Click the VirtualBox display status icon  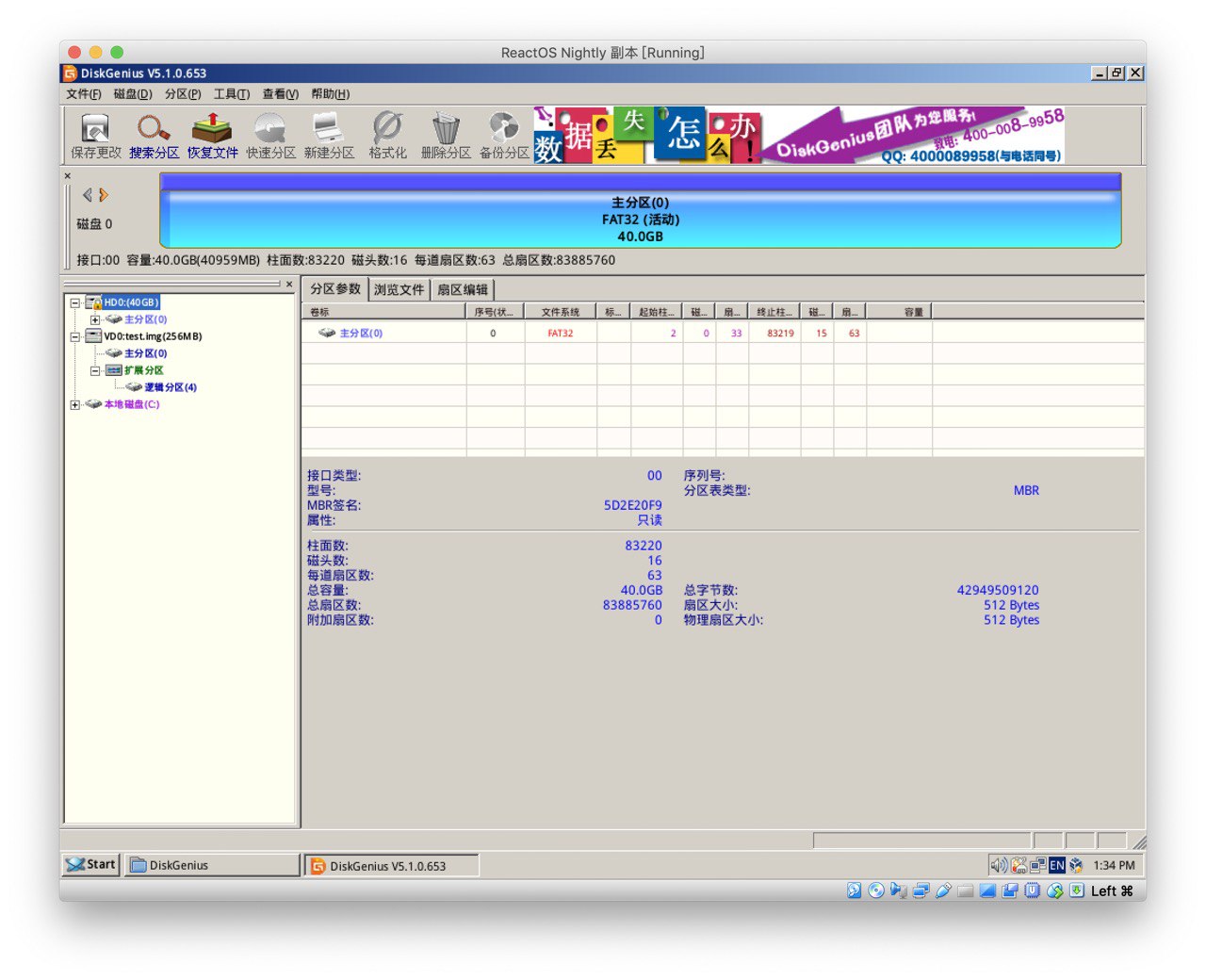[x=987, y=890]
